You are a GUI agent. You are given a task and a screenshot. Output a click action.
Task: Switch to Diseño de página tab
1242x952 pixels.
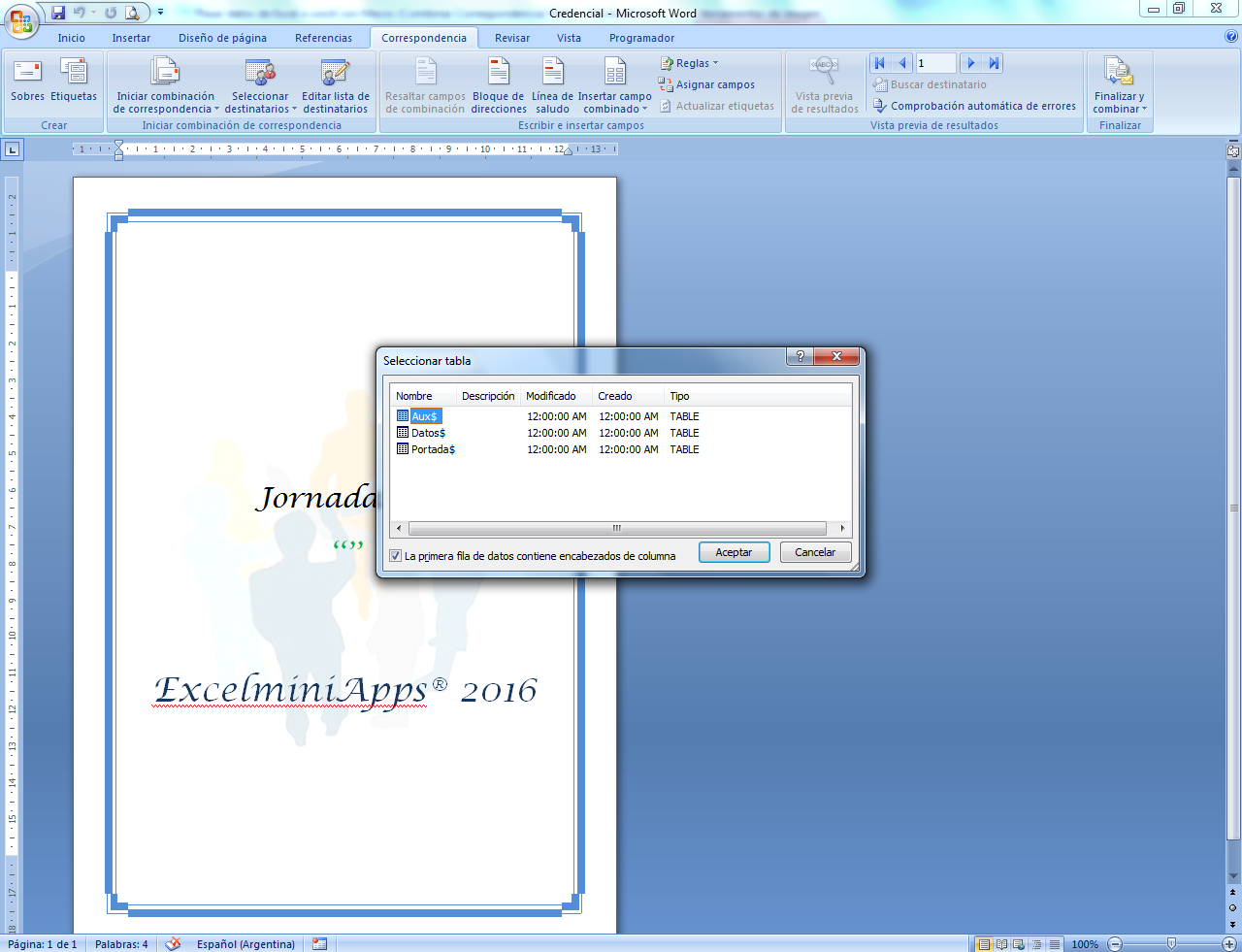pos(222,38)
